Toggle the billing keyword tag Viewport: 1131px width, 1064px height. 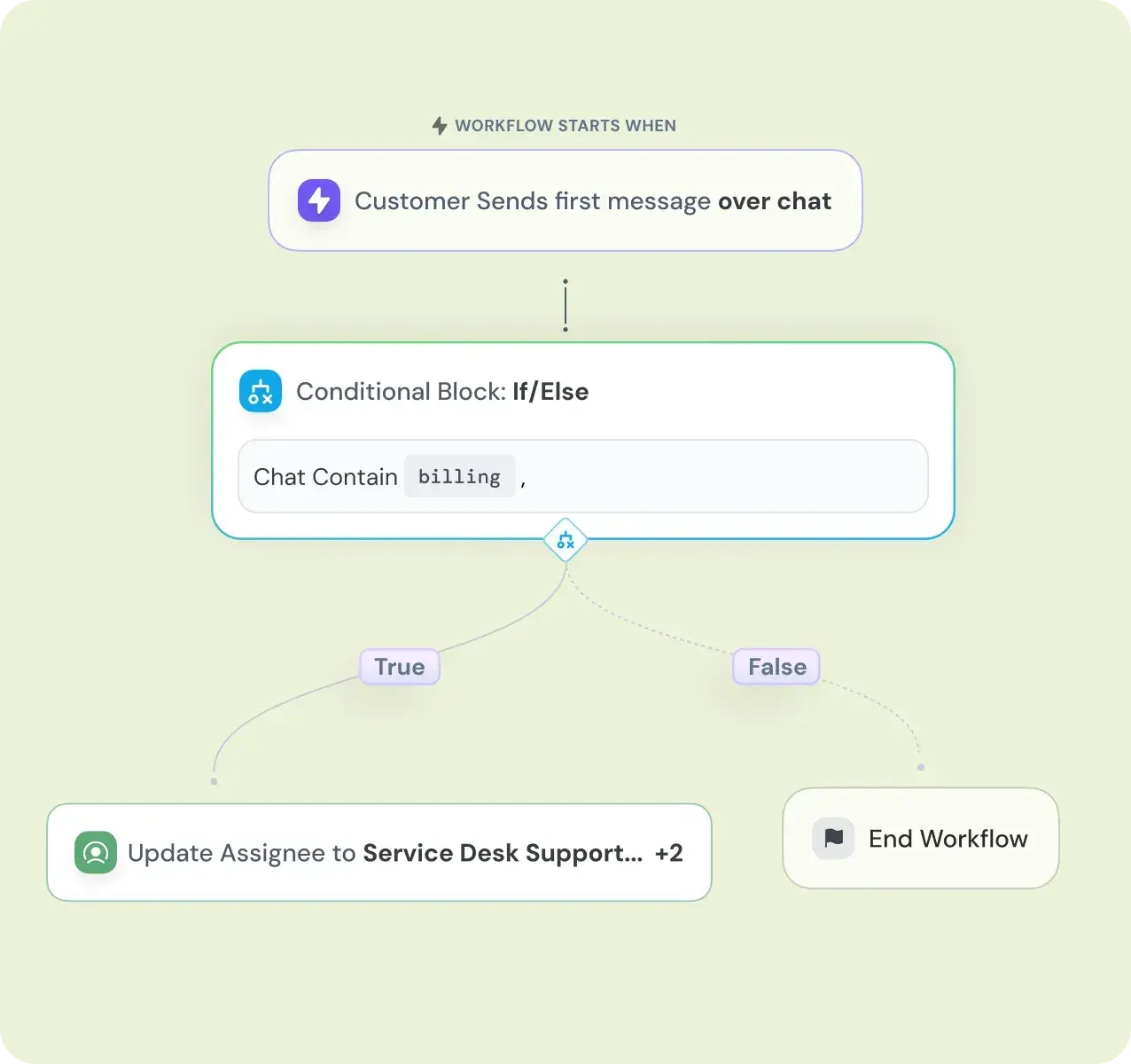(459, 476)
